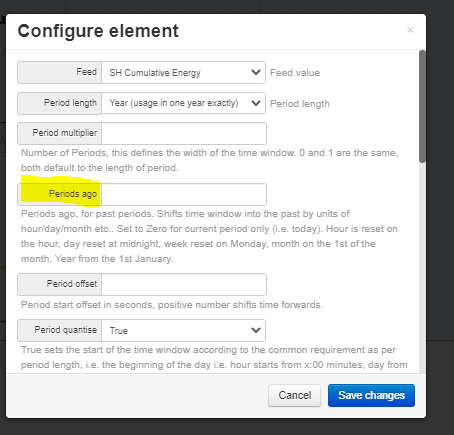This screenshot has height=435, width=454.
Task: Focus the Period multiplier input field
Action: (184, 133)
